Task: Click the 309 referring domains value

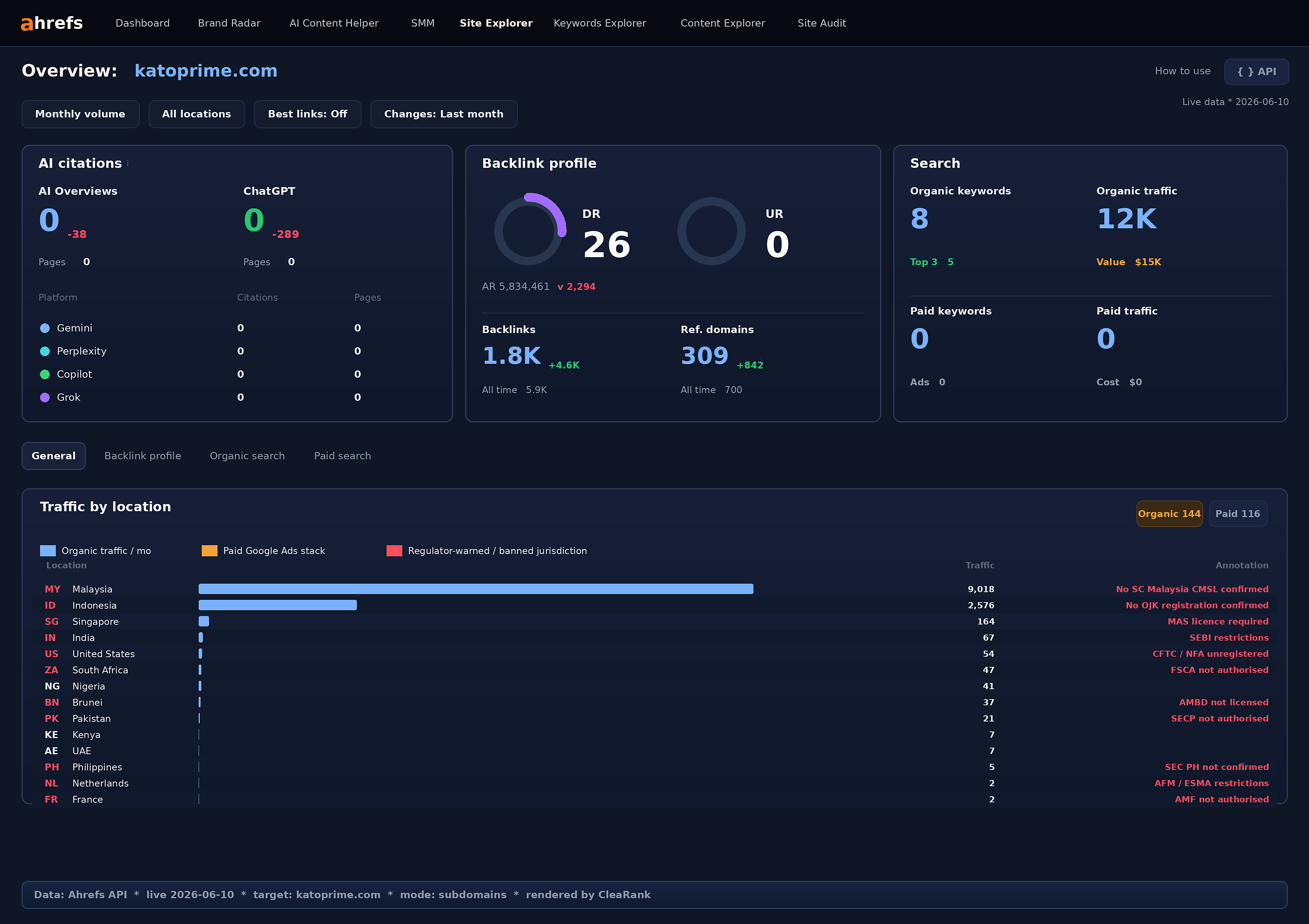Action: tap(705, 356)
